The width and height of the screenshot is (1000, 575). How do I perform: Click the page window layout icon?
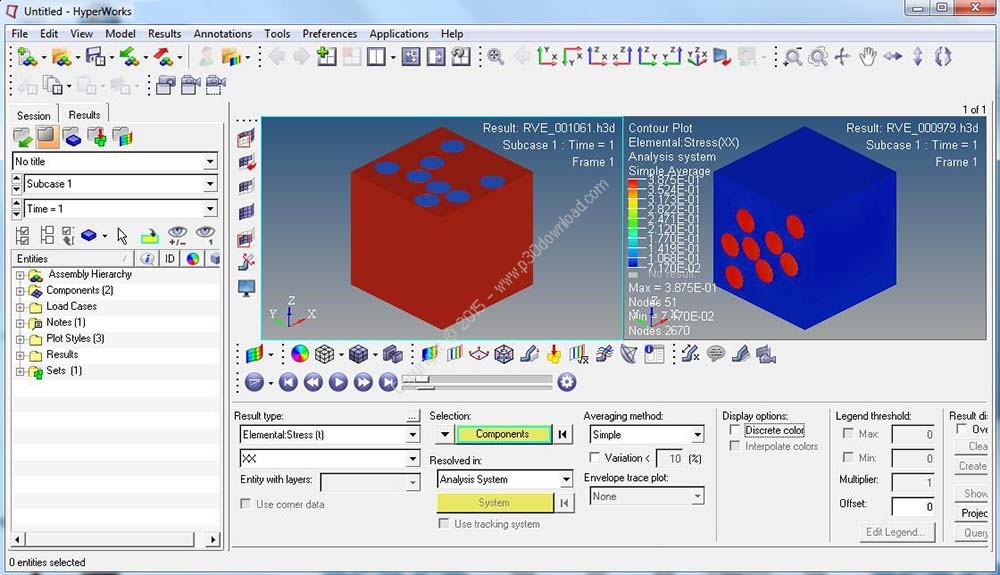click(376, 57)
